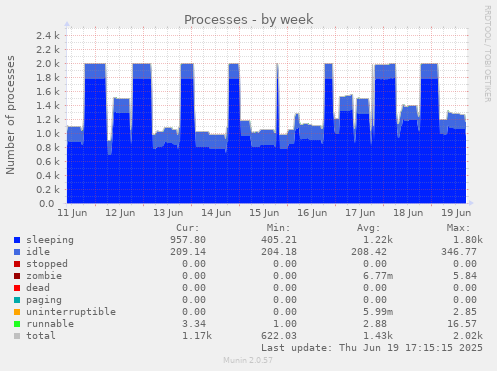Click total average value 1.43k
The width and height of the screenshot is (497, 371).
pos(378,336)
